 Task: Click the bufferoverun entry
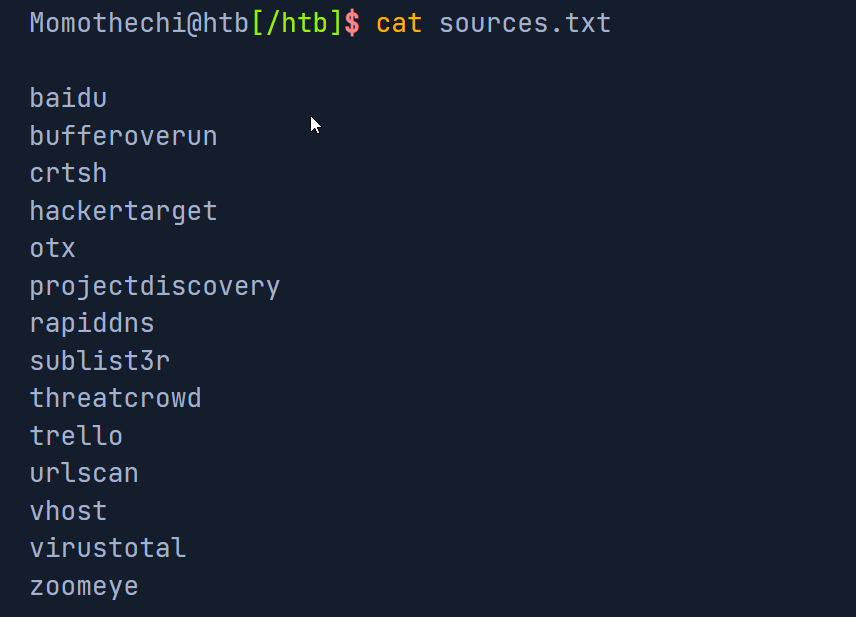pyautogui.click(x=123, y=135)
